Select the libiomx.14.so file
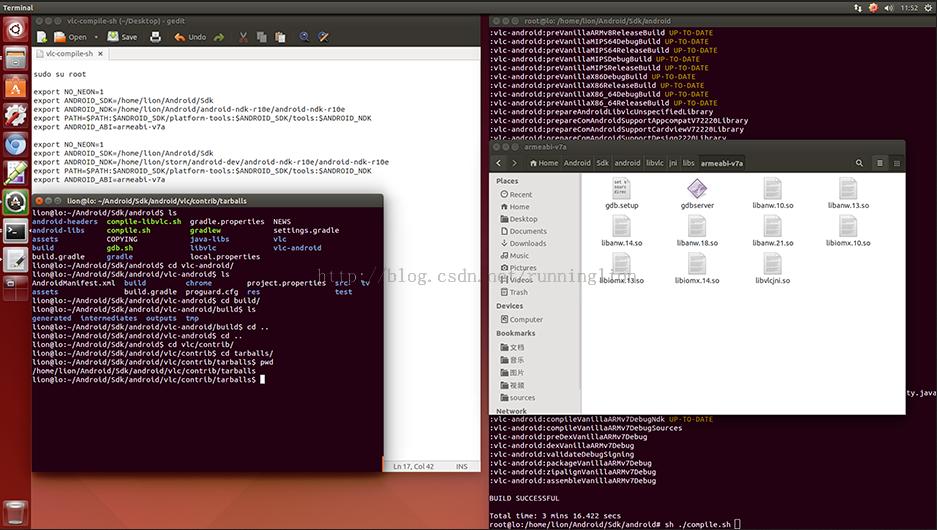937x530 pixels. pos(697,268)
